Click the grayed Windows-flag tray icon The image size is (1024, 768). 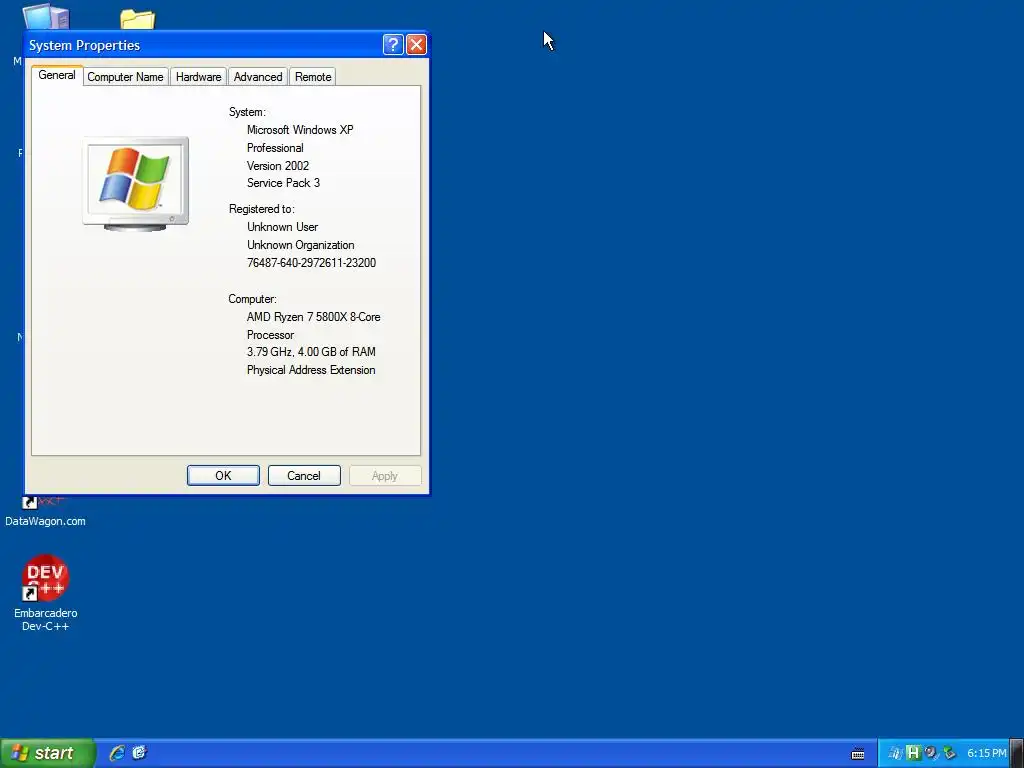(x=895, y=753)
